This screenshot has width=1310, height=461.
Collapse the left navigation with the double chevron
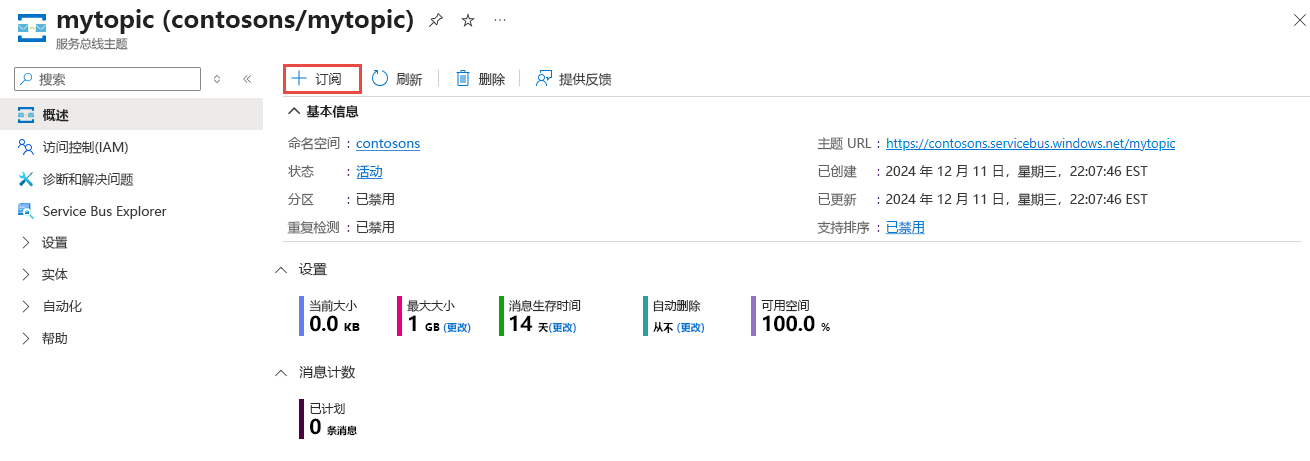(x=247, y=79)
